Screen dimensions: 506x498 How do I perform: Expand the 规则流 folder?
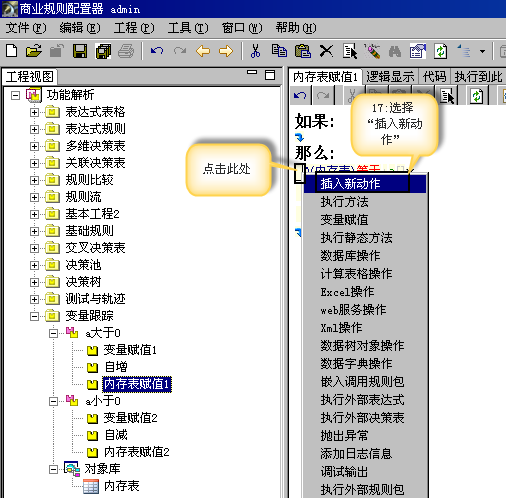34,197
